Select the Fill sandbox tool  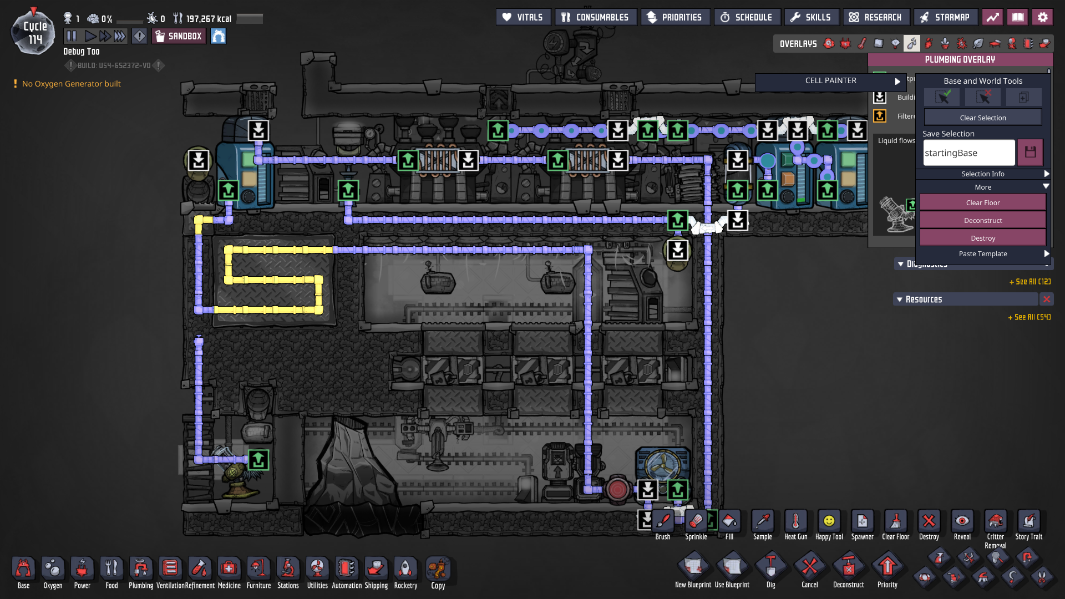point(729,522)
